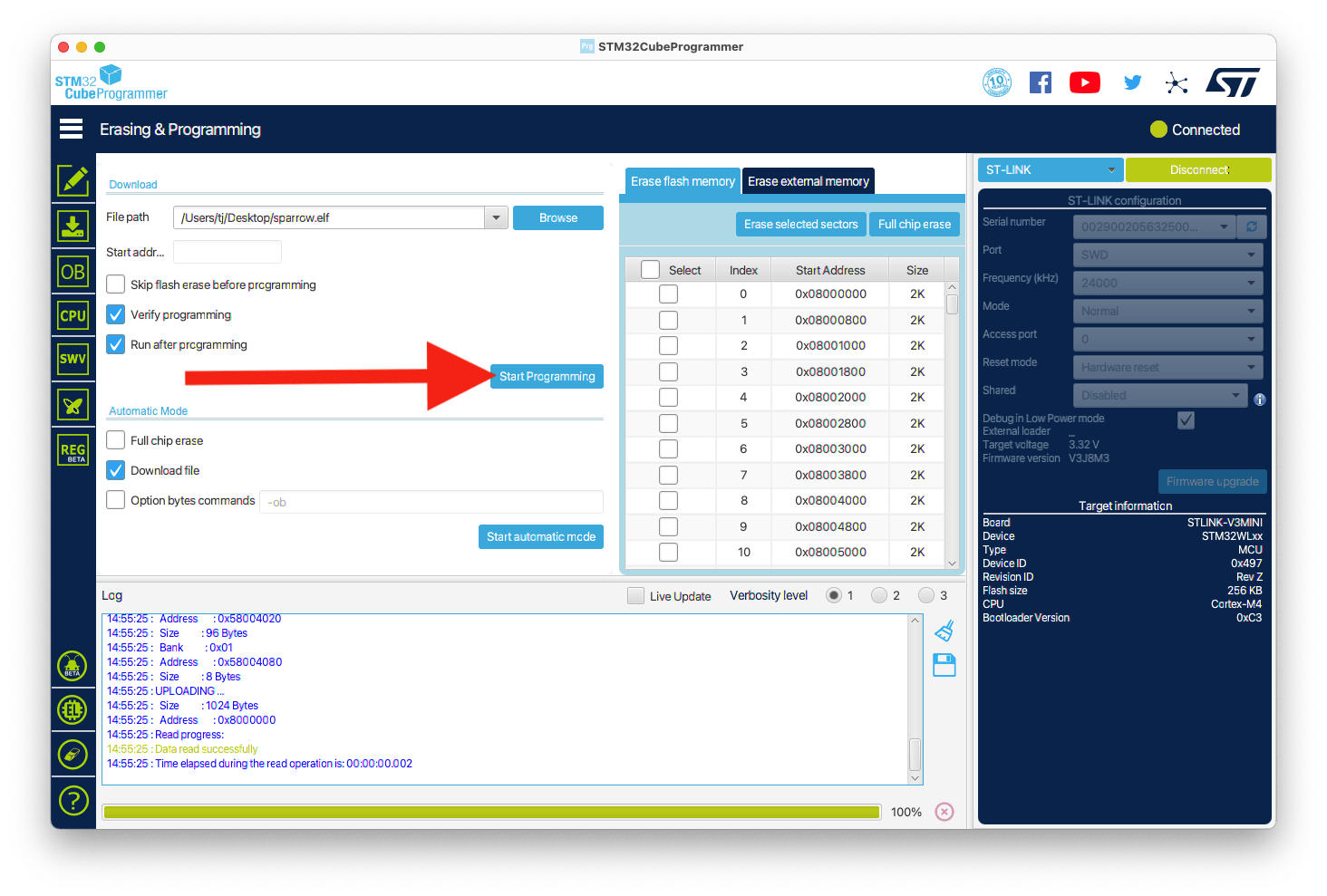Open the Mode Normal dropdown
Viewport: 1327px width, 896px height.
point(1167,311)
